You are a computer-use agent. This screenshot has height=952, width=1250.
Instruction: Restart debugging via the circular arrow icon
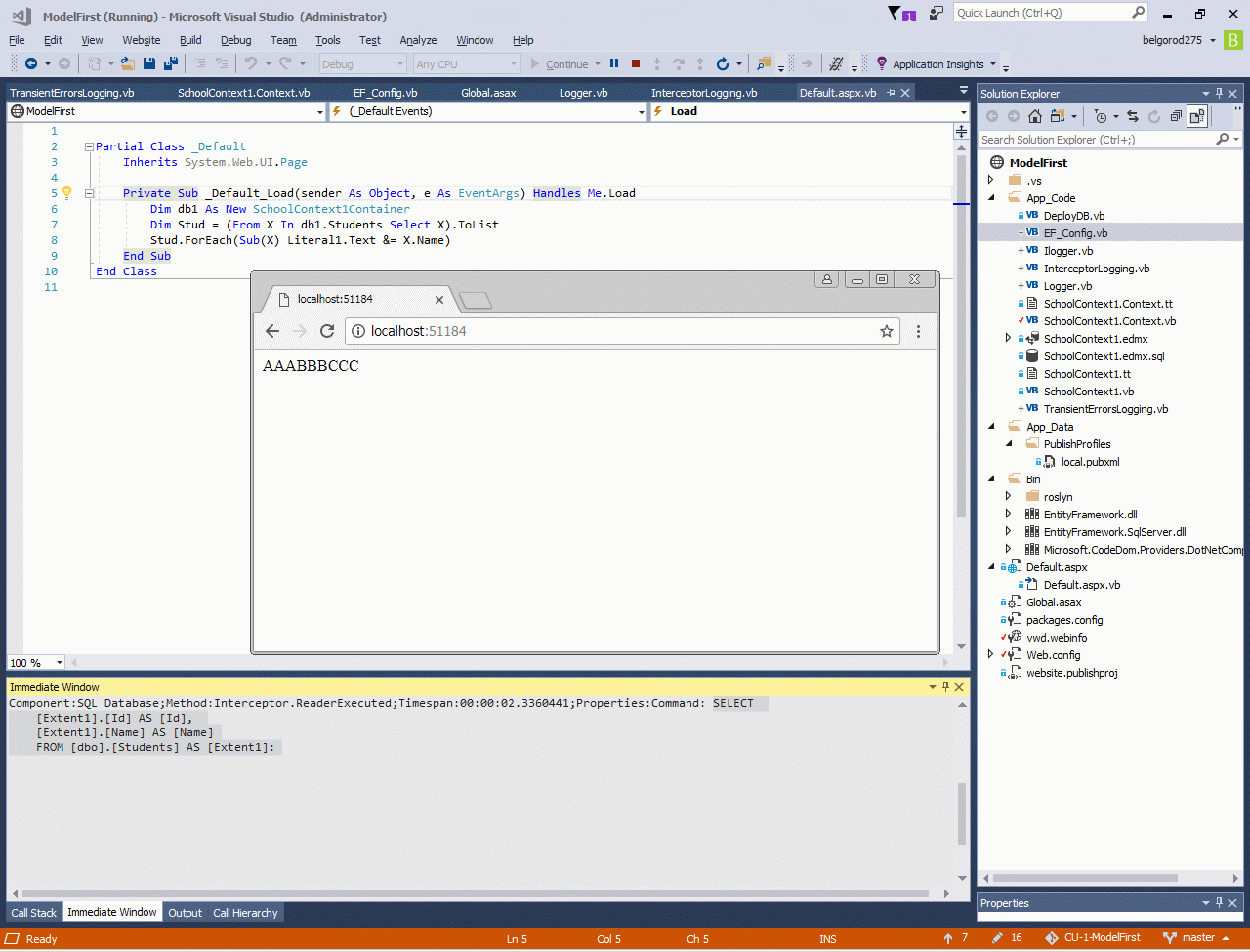pyautogui.click(x=722, y=64)
